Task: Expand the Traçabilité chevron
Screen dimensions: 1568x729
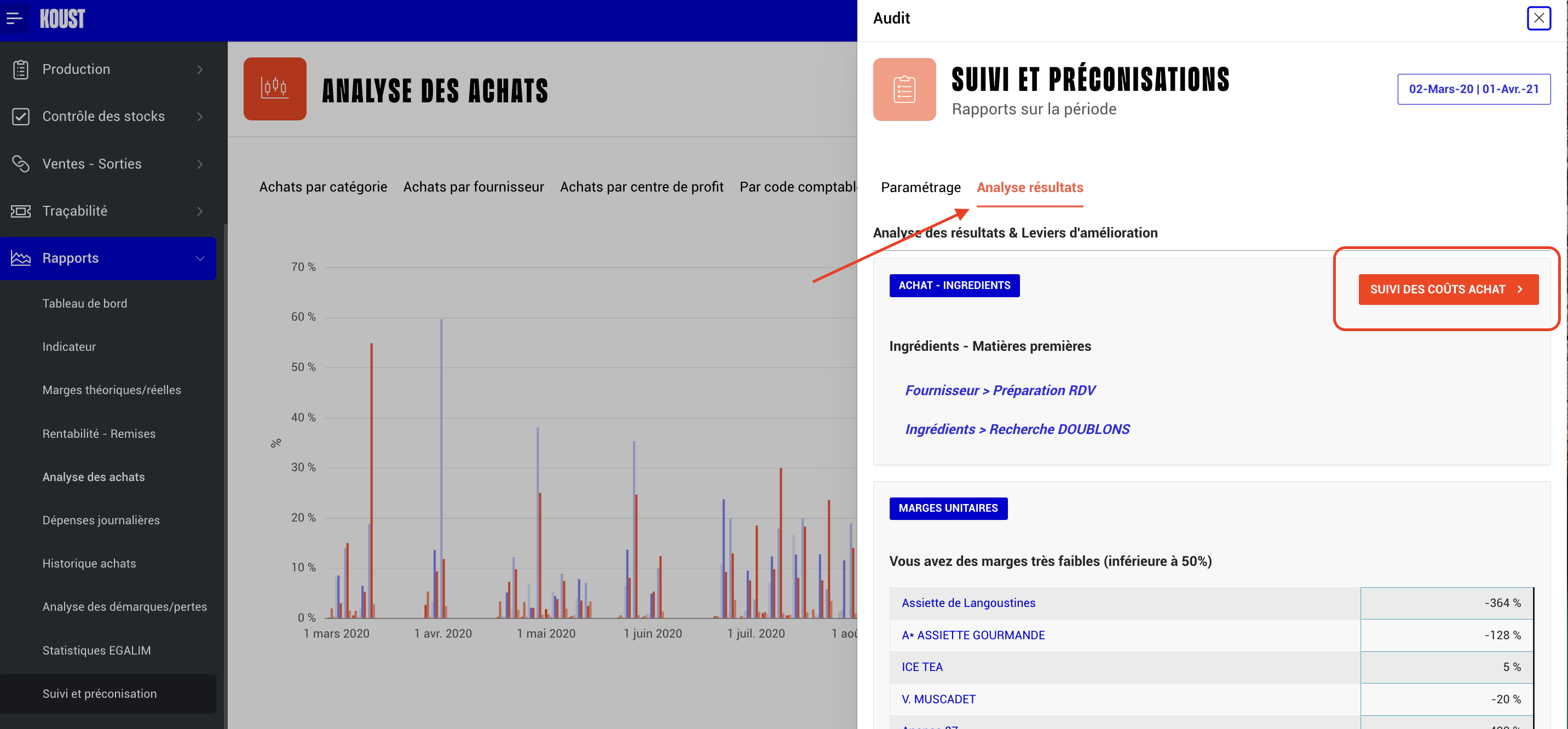Action: 200,211
